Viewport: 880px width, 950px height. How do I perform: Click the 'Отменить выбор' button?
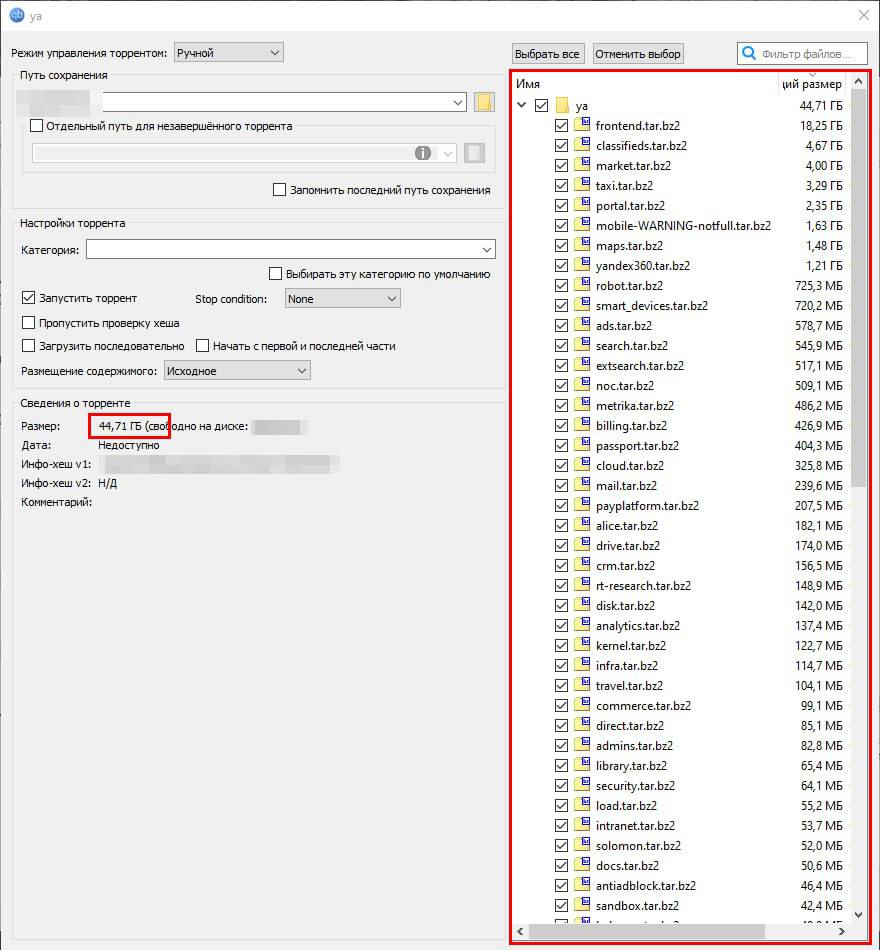point(638,53)
